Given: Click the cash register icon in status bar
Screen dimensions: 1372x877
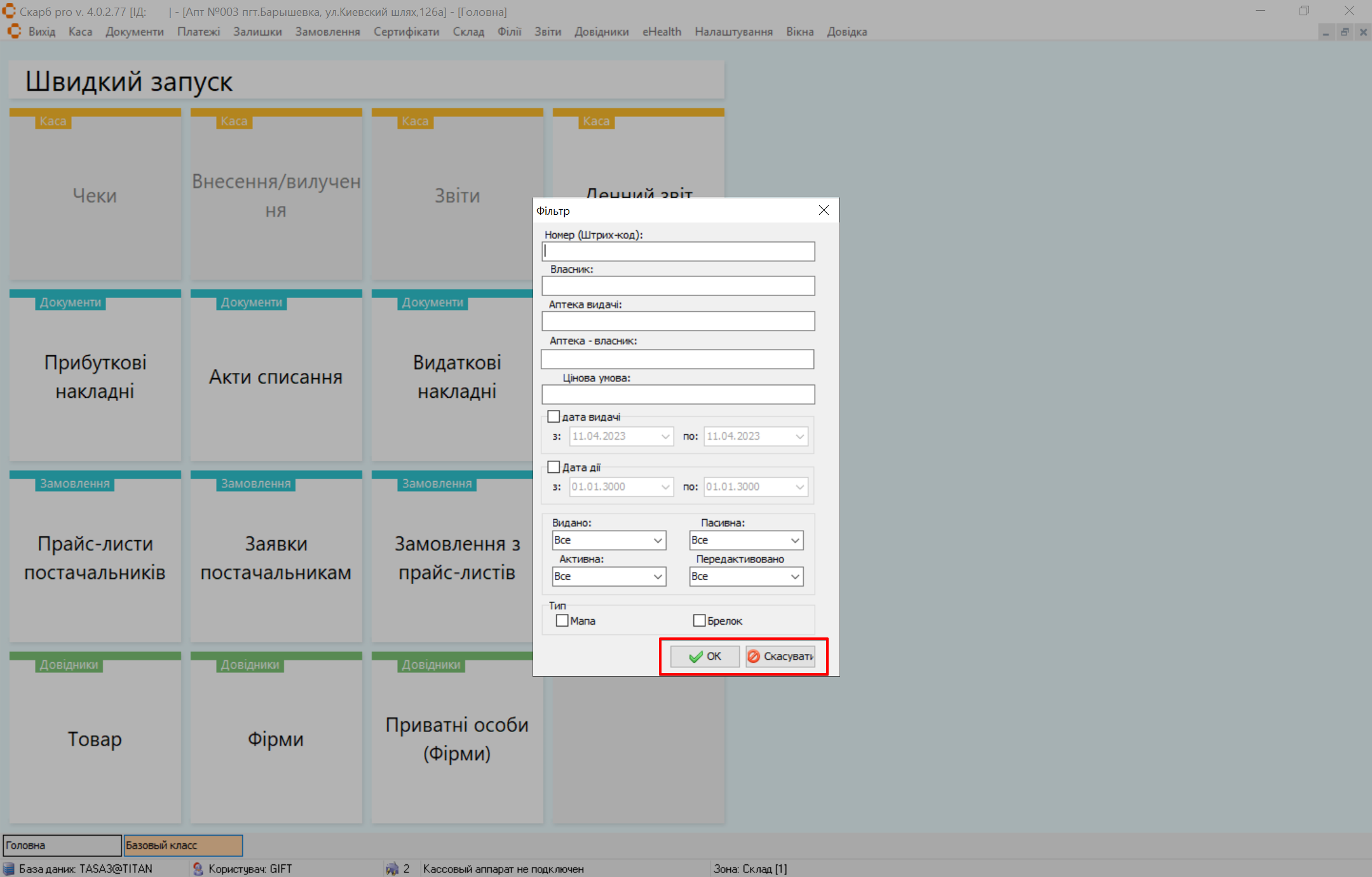Looking at the screenshot, I should pos(392,869).
